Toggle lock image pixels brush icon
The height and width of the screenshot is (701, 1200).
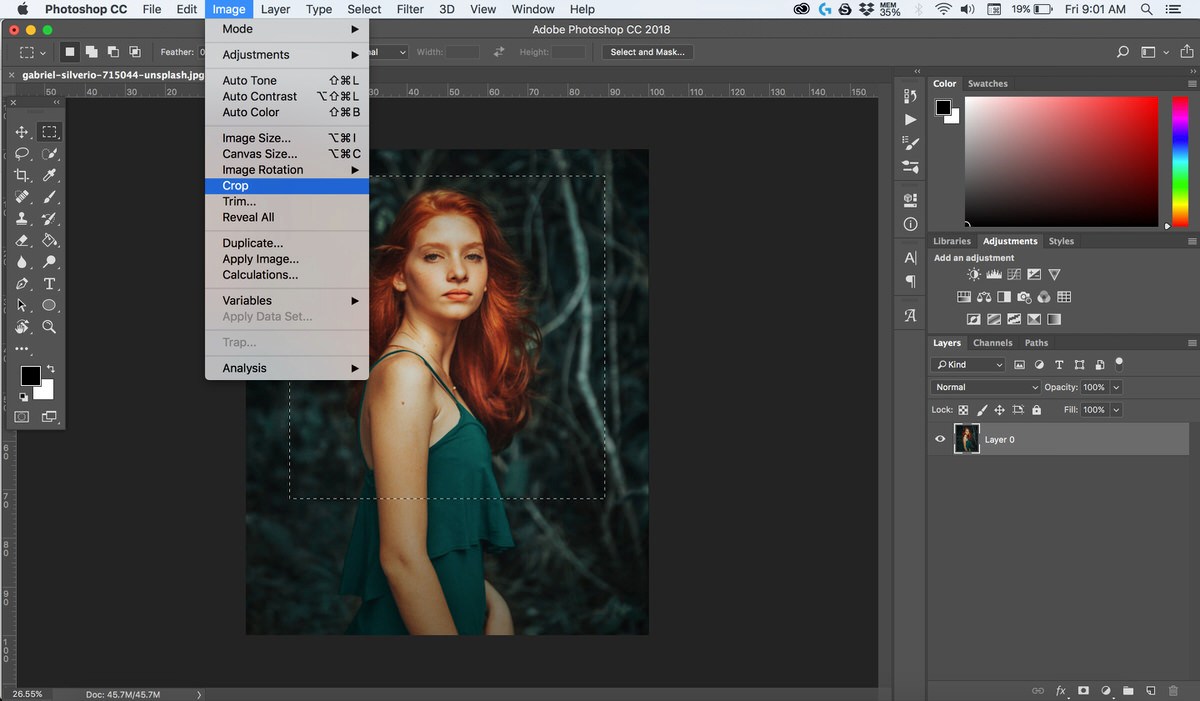click(982, 410)
